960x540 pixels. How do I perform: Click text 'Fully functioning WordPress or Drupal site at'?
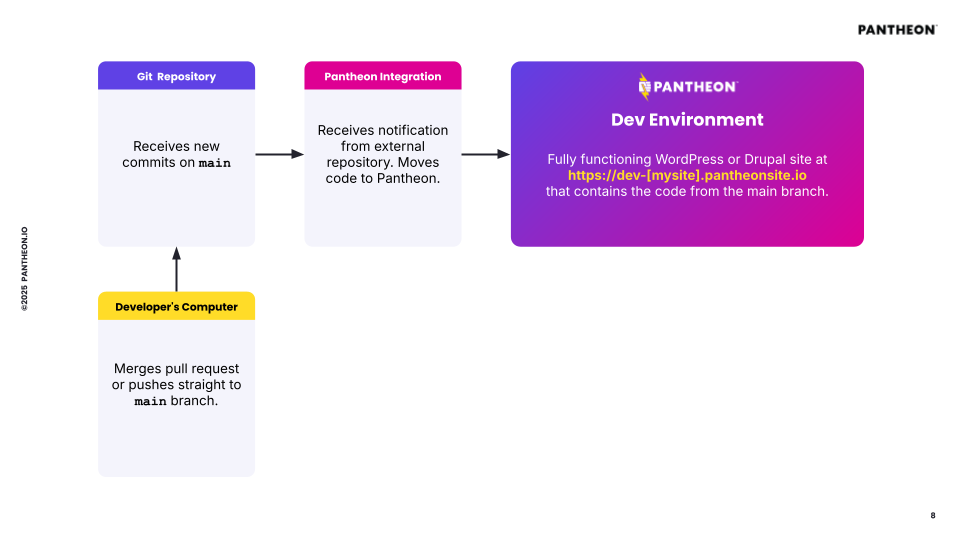tap(687, 159)
